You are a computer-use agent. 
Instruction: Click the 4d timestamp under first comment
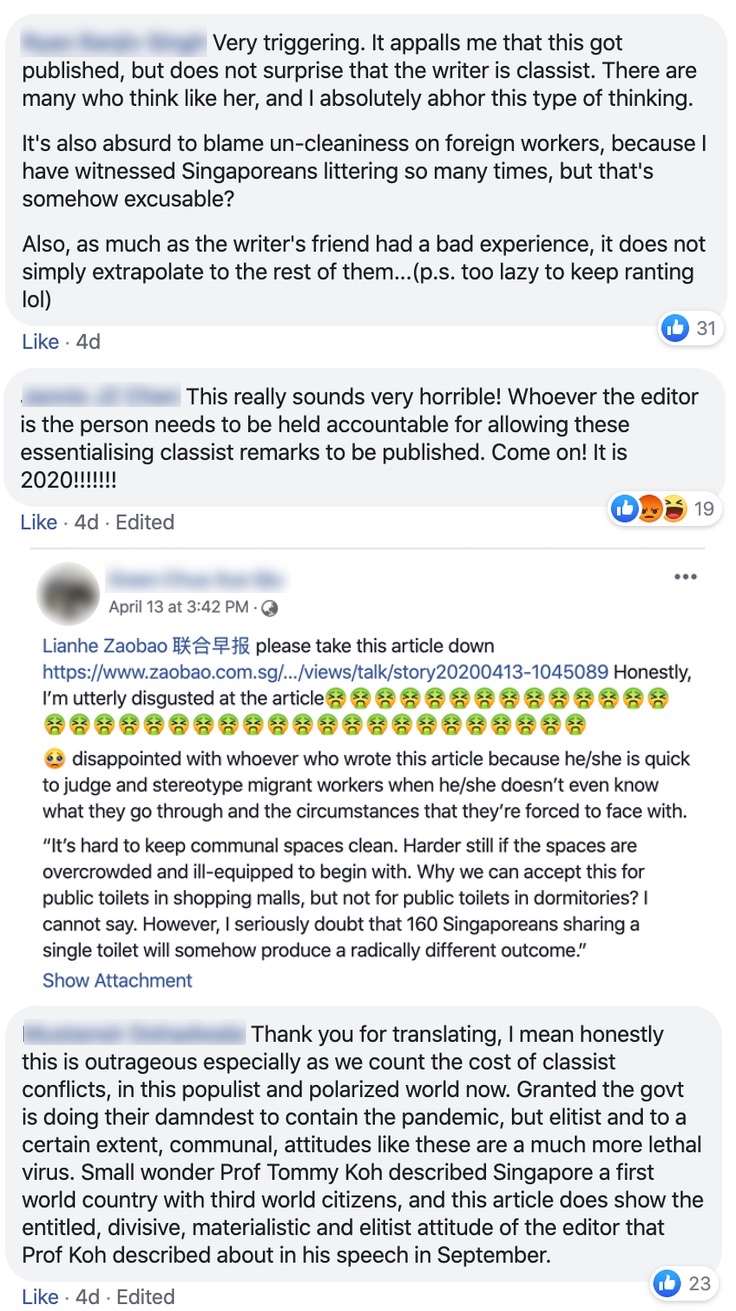click(x=88, y=341)
